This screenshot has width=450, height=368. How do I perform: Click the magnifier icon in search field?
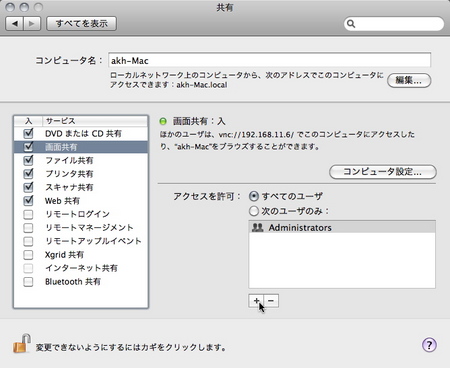pyautogui.click(x=351, y=24)
